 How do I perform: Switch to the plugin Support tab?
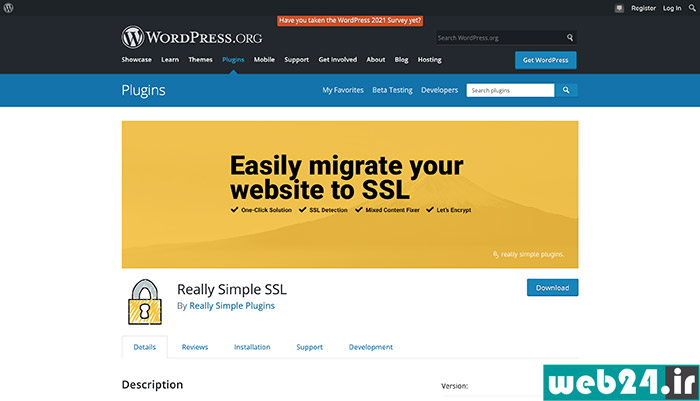click(x=309, y=347)
